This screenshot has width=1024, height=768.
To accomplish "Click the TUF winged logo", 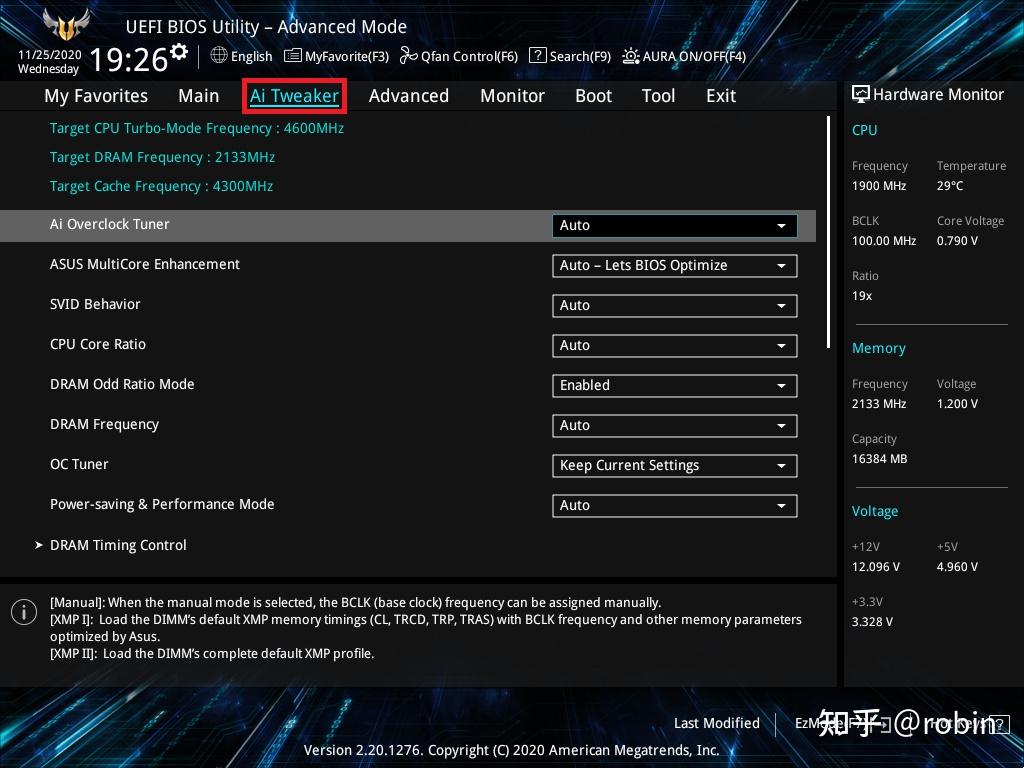I will 66,24.
